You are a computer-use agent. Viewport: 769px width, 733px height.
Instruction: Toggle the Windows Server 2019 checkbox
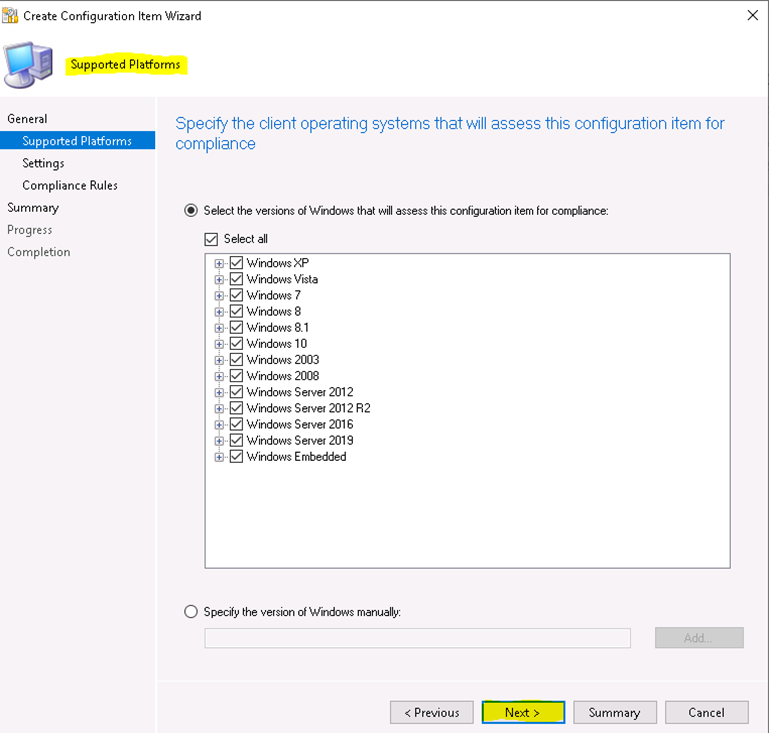[x=236, y=441]
